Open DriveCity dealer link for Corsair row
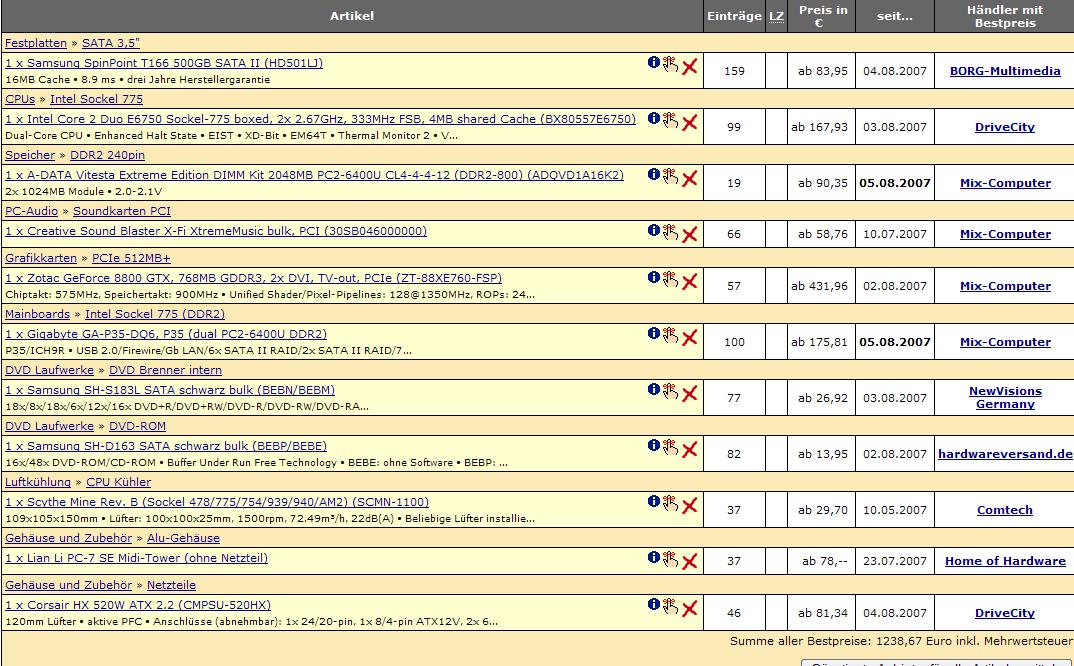Image resolution: width=1074 pixels, height=666 pixels. point(1005,613)
